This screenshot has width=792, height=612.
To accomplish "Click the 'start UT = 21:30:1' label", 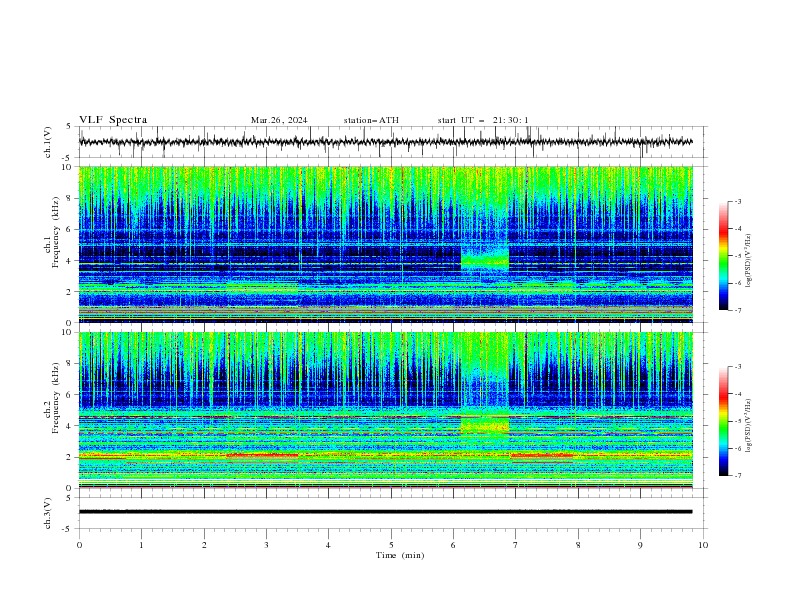I will pyautogui.click(x=483, y=120).
